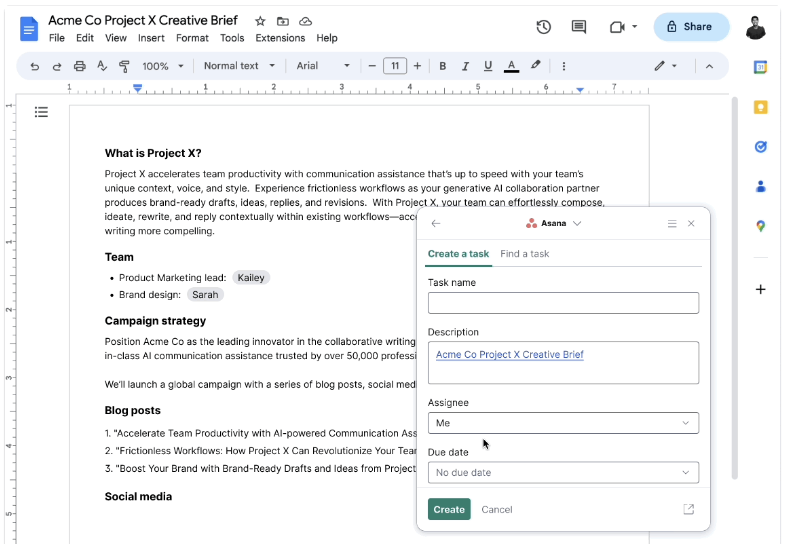Switch to the Find a task tab
Image resolution: width=788 pixels, height=544 pixels.
coord(524,254)
